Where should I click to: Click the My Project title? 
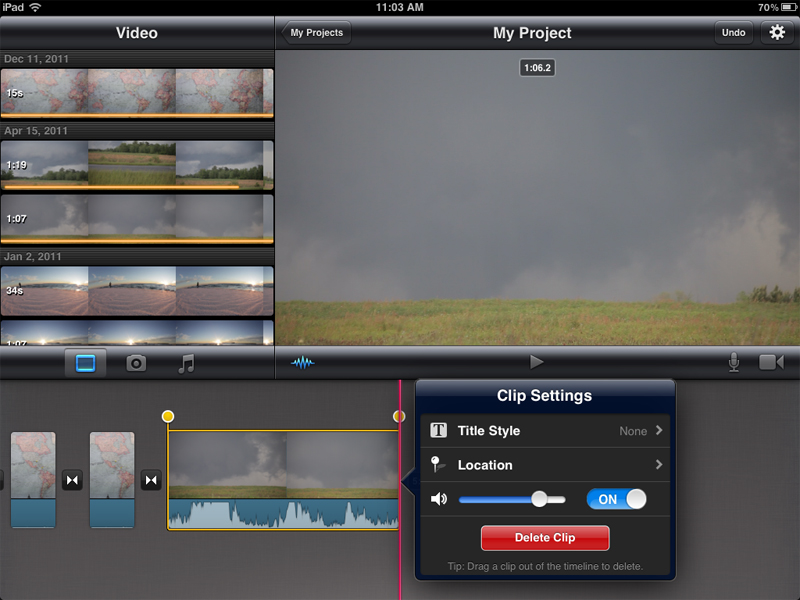(x=532, y=33)
